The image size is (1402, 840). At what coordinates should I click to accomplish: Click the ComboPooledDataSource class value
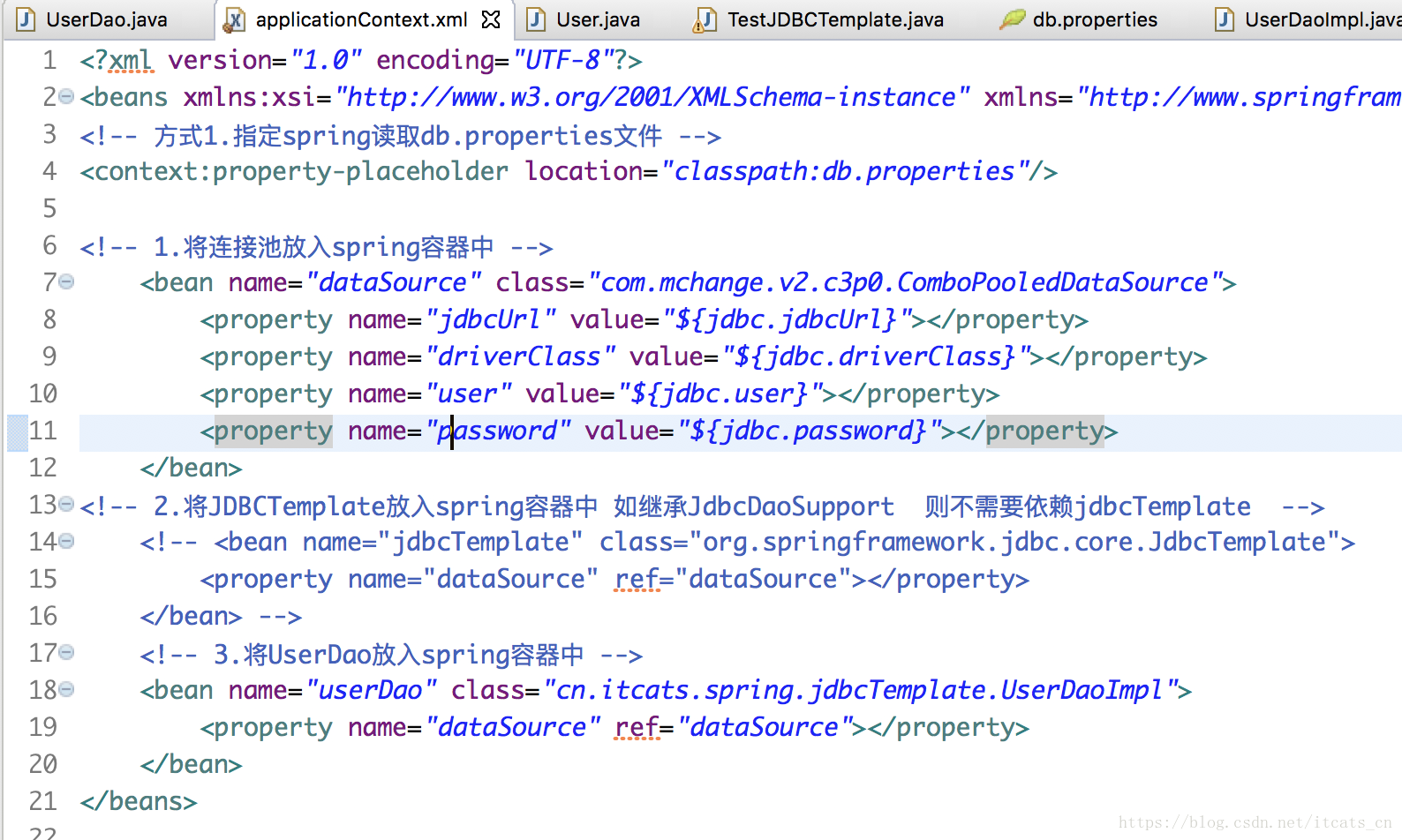tap(904, 282)
